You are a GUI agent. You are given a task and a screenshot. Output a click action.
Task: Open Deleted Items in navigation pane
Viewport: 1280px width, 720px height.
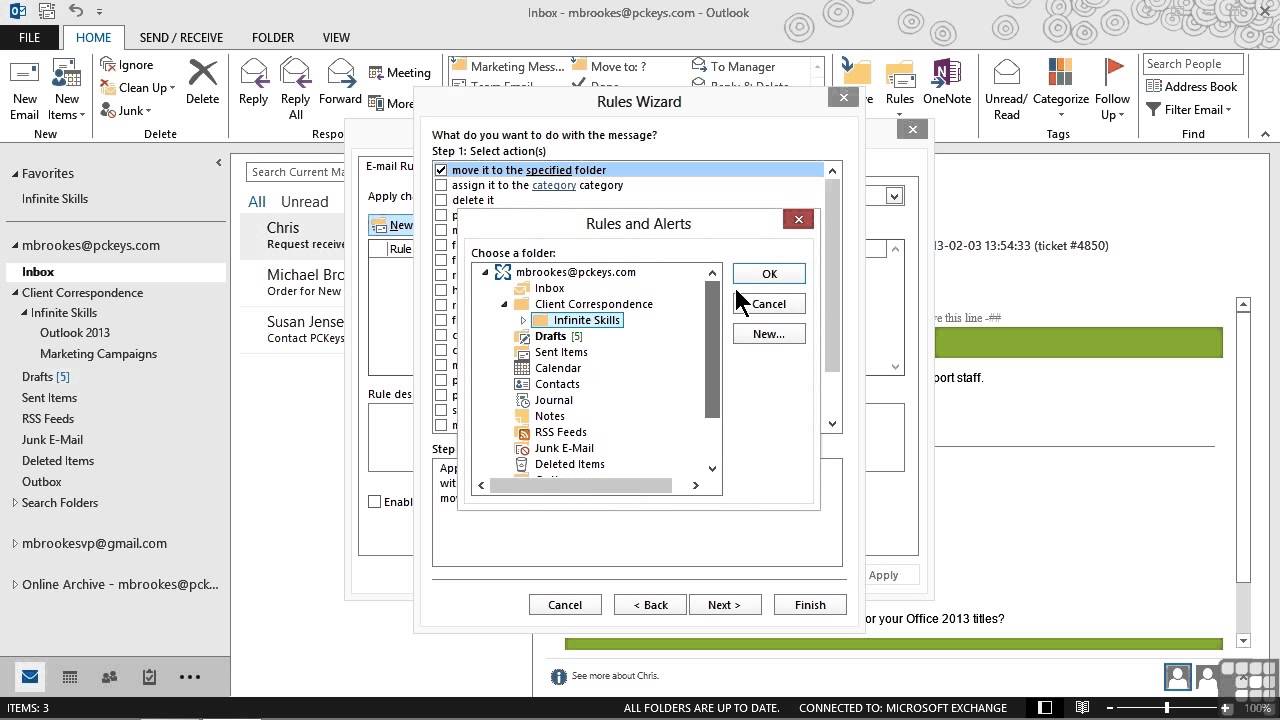coord(58,461)
